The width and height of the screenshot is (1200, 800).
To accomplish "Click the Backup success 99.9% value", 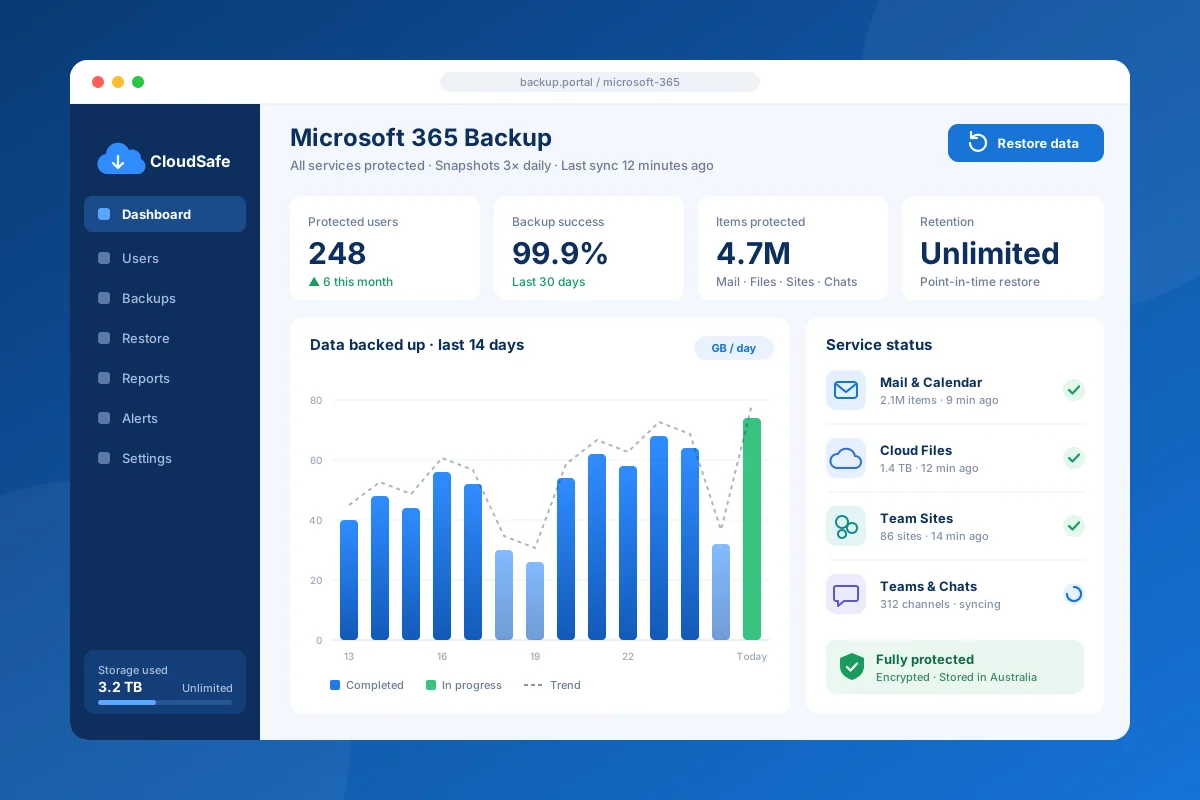I will pyautogui.click(x=560, y=253).
